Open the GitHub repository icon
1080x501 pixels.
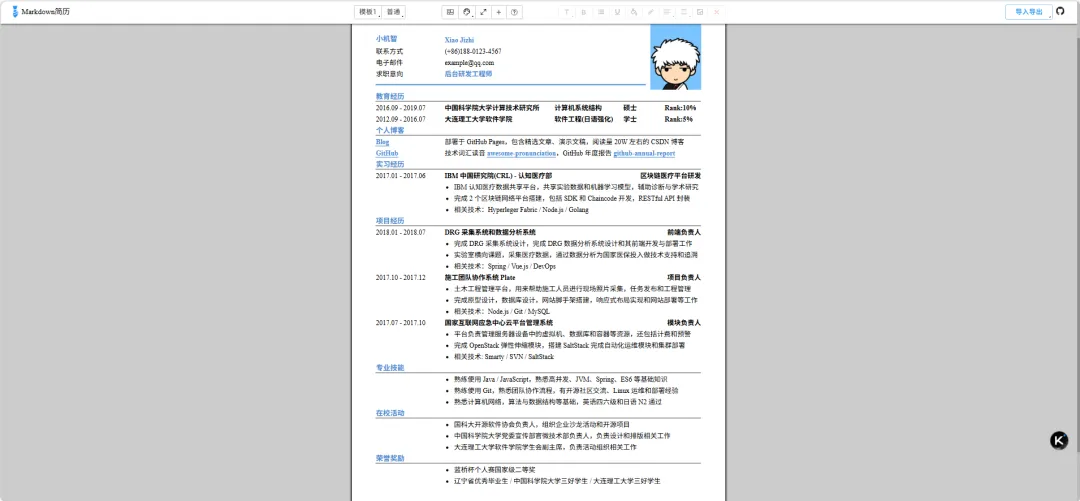tap(1060, 12)
